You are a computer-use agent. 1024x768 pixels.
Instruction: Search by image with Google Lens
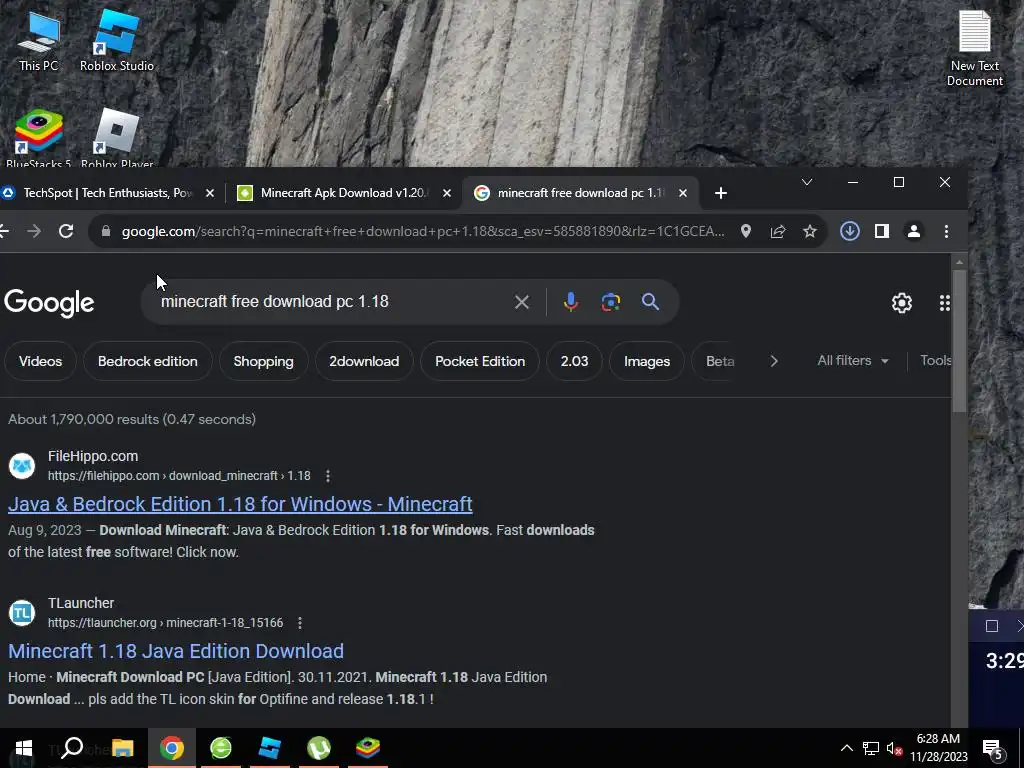tap(610, 302)
